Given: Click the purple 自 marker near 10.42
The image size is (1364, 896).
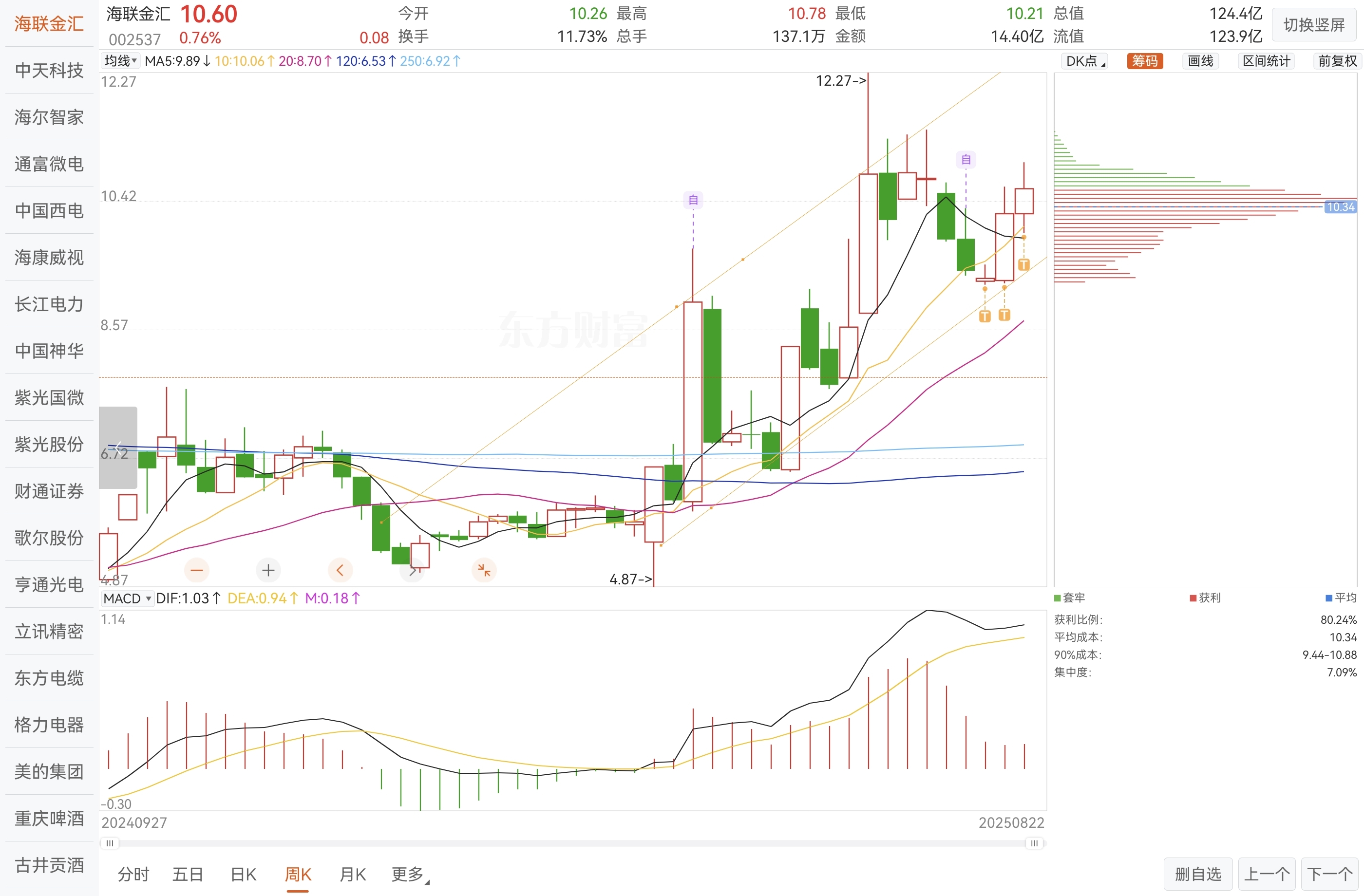Looking at the screenshot, I should (693, 200).
